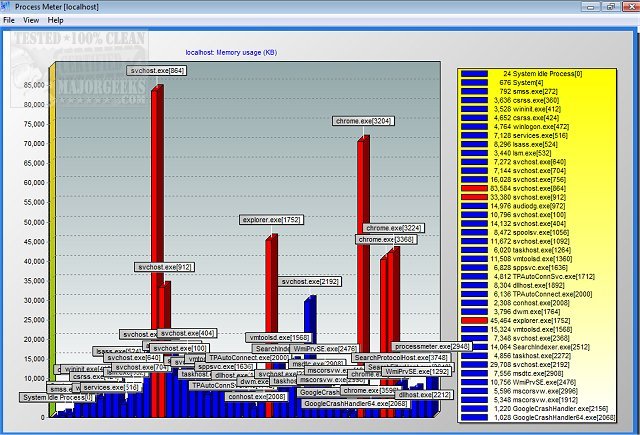Screen dimensions: 640x435
Task: Select the processmeter.exe[2948] chart label
Action: (x=431, y=347)
